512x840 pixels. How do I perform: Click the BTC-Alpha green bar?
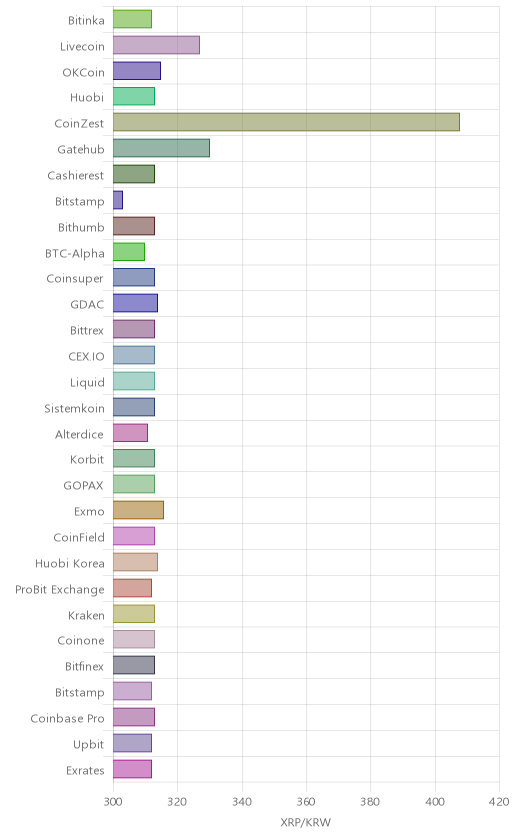pos(129,251)
